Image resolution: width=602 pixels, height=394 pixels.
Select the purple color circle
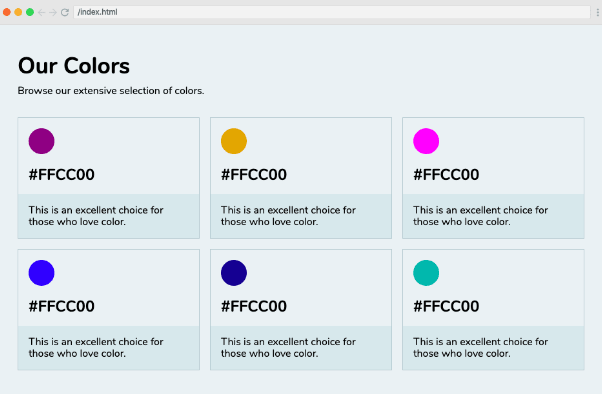pos(41,141)
